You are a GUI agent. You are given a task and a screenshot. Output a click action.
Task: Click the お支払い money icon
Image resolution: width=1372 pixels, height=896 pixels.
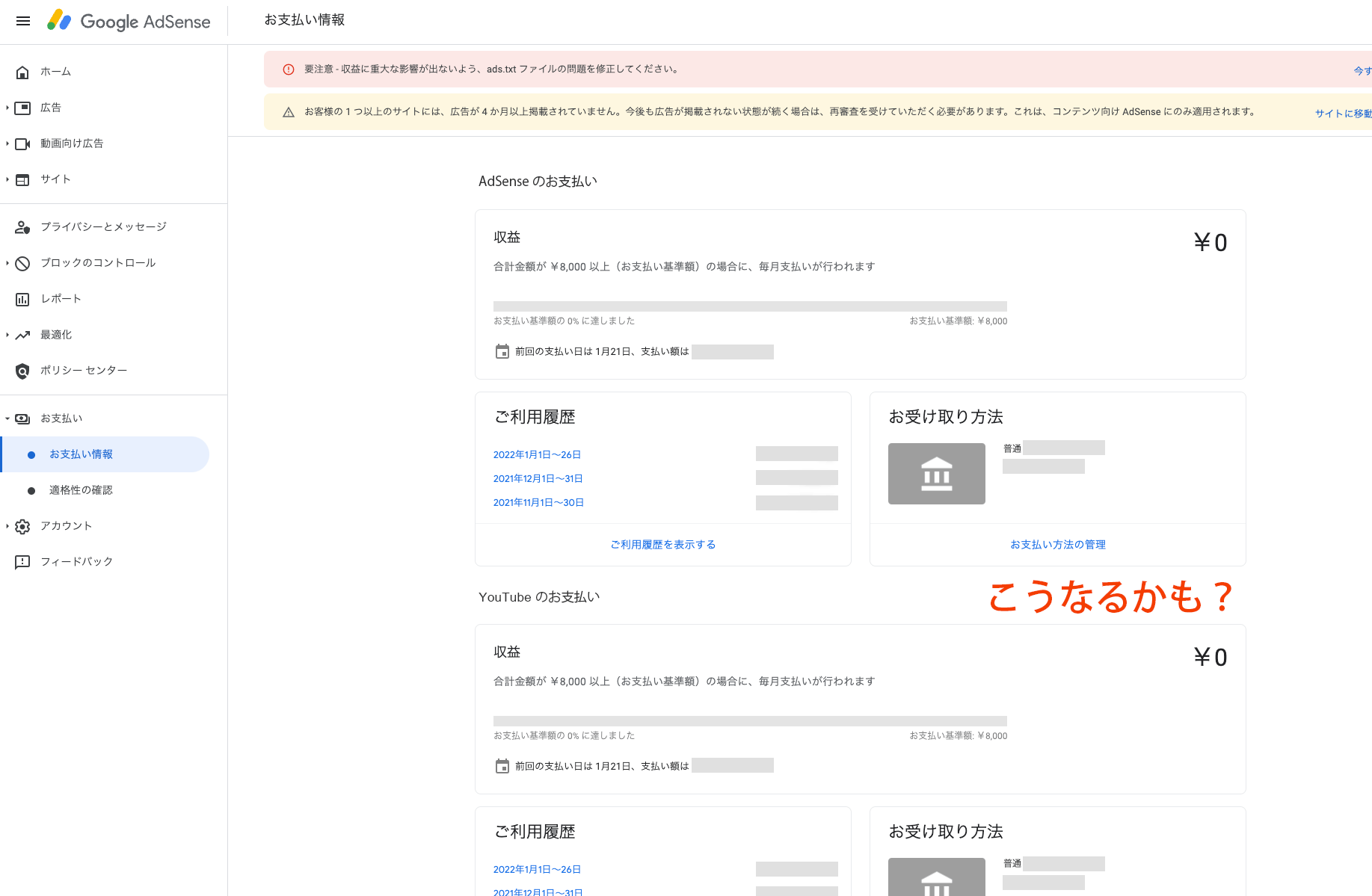pyautogui.click(x=22, y=418)
